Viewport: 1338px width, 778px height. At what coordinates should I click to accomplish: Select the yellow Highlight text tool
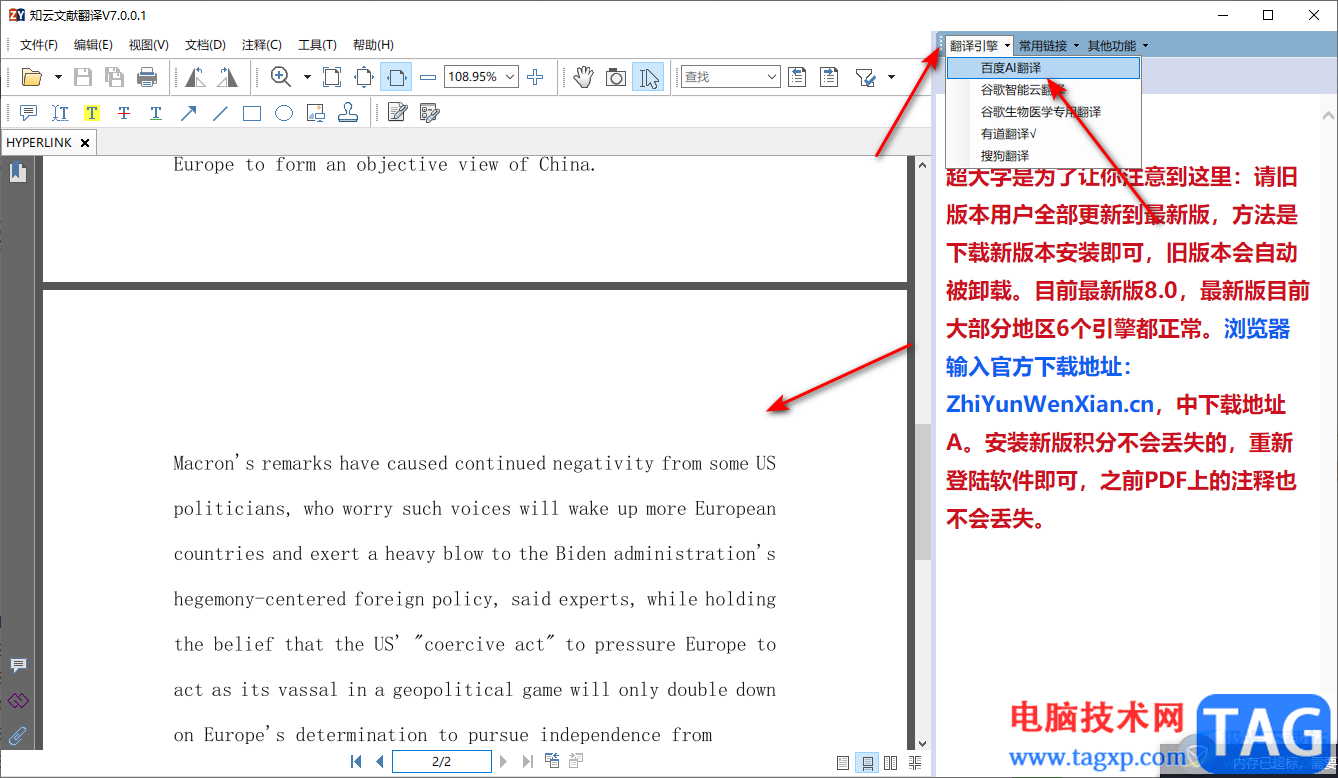pos(91,113)
